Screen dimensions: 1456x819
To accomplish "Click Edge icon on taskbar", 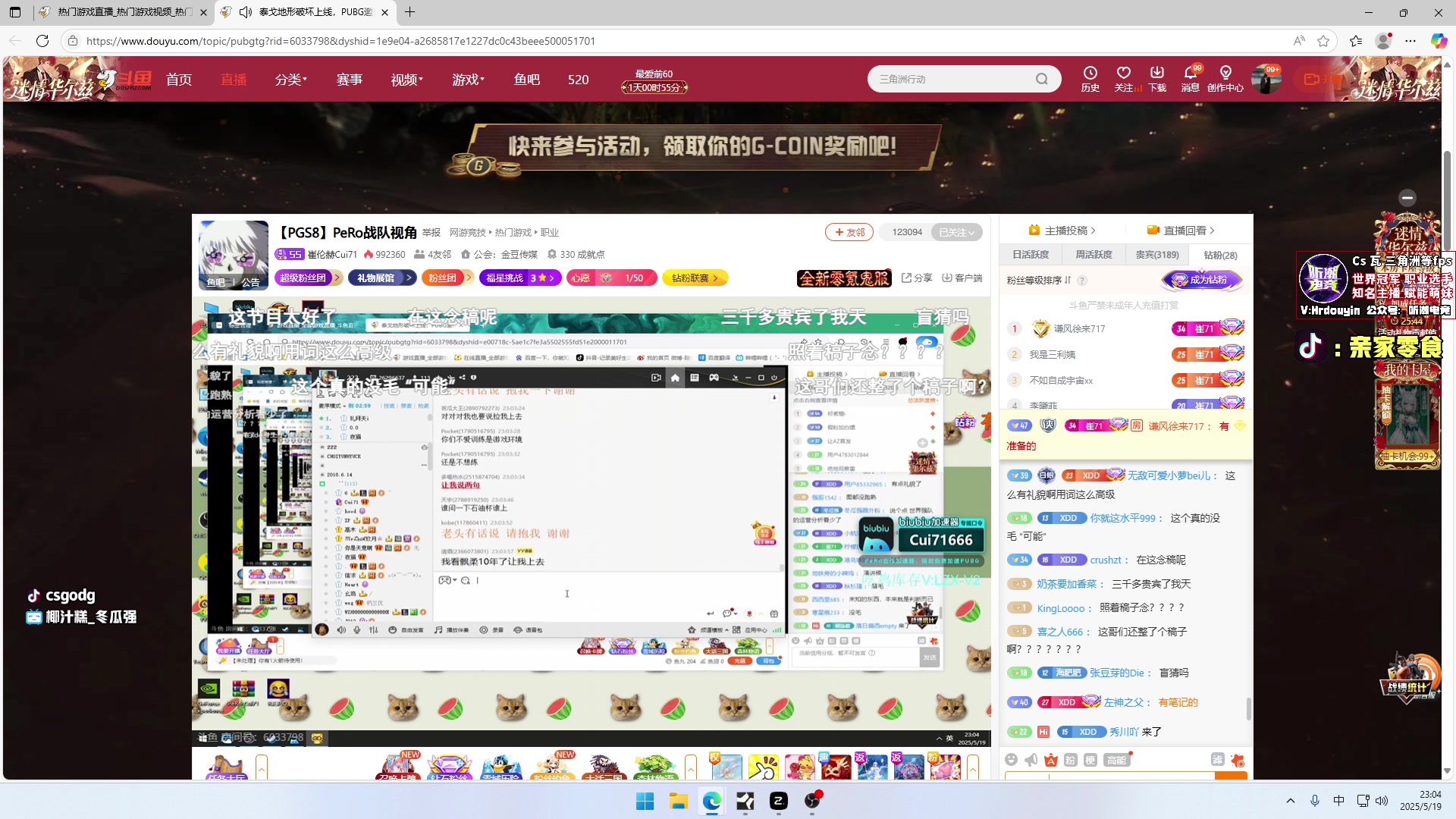I will pyautogui.click(x=711, y=801).
